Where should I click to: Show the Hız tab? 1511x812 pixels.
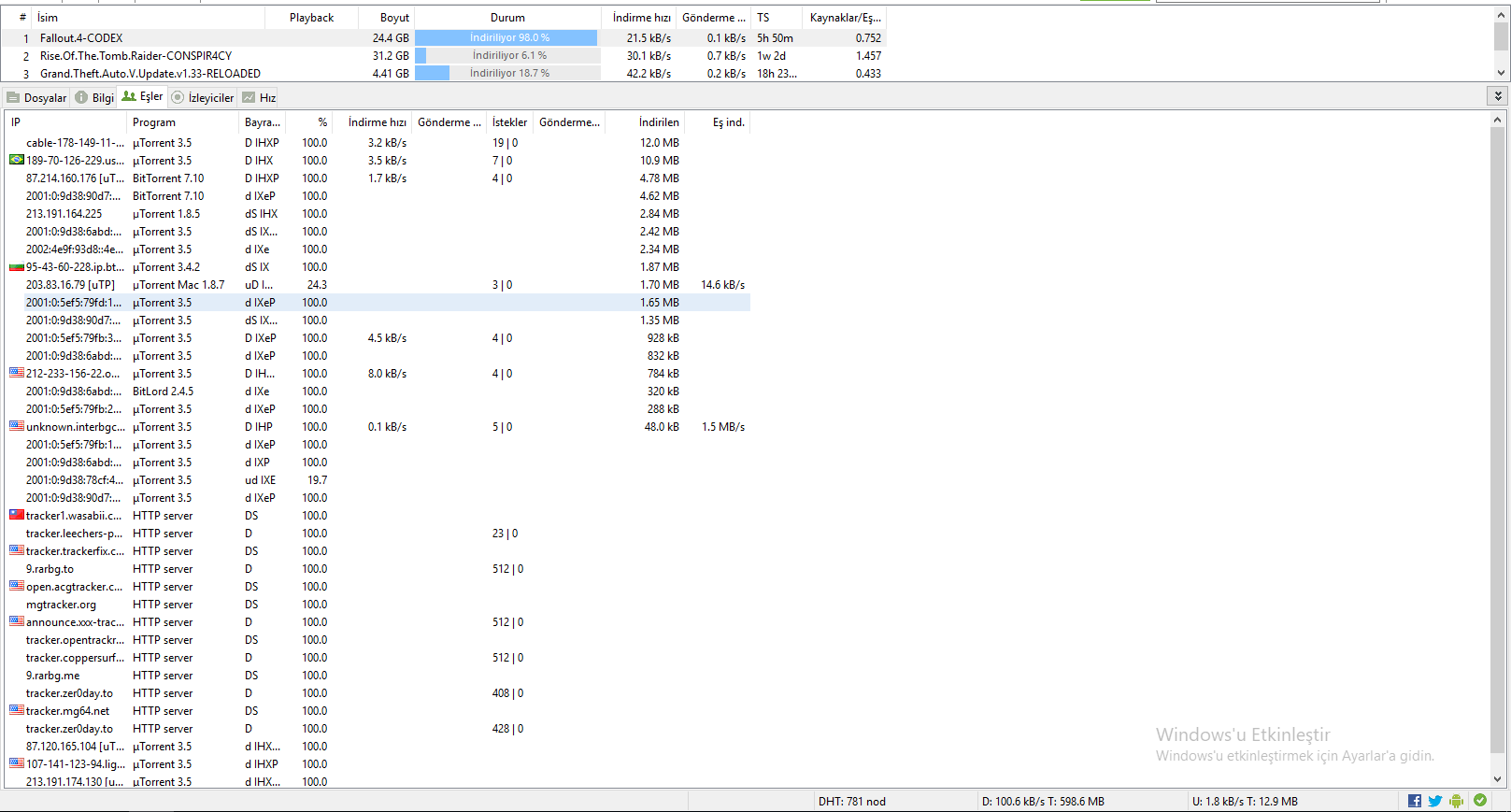(x=259, y=97)
